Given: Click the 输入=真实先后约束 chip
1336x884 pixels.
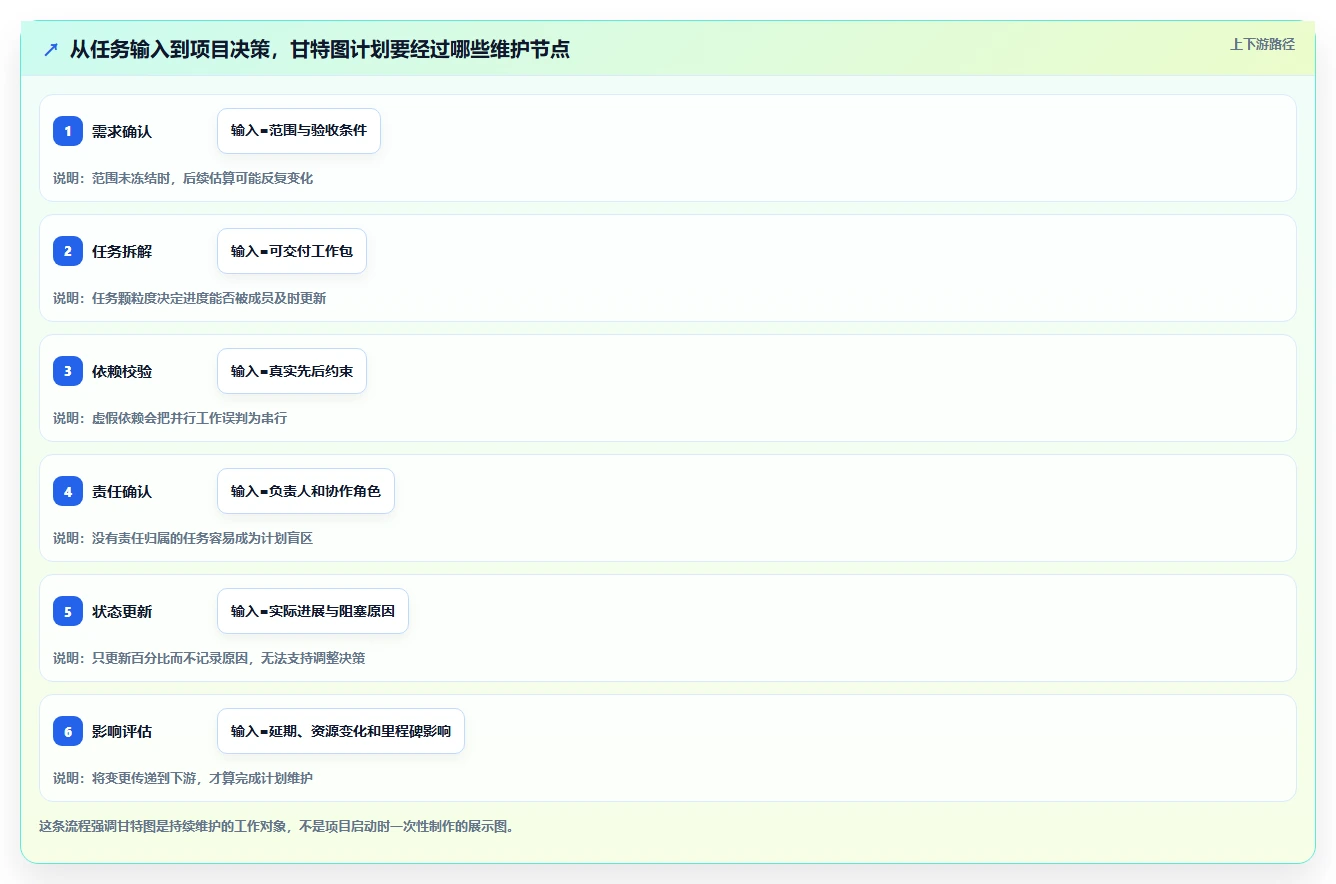Looking at the screenshot, I should pyautogui.click(x=292, y=371).
